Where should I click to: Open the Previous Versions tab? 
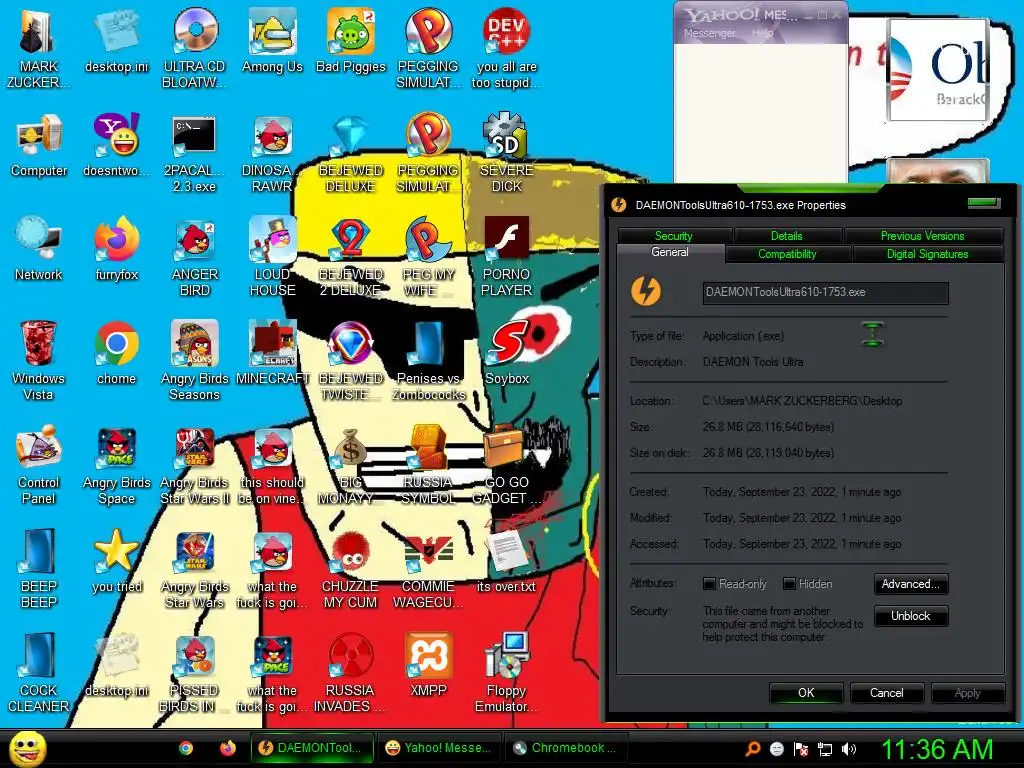pyautogui.click(x=923, y=236)
